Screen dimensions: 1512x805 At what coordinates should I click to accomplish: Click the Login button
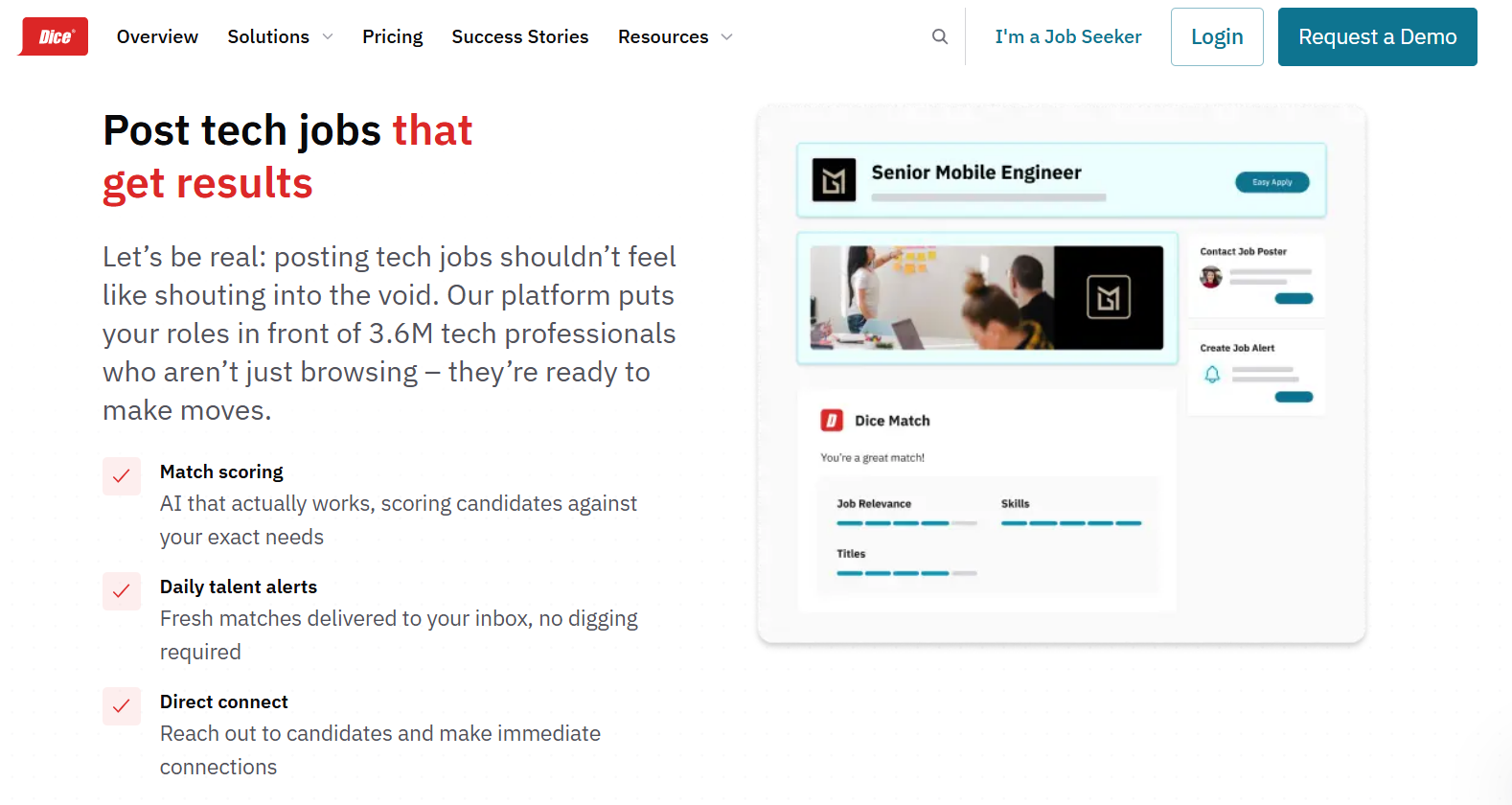1217,36
